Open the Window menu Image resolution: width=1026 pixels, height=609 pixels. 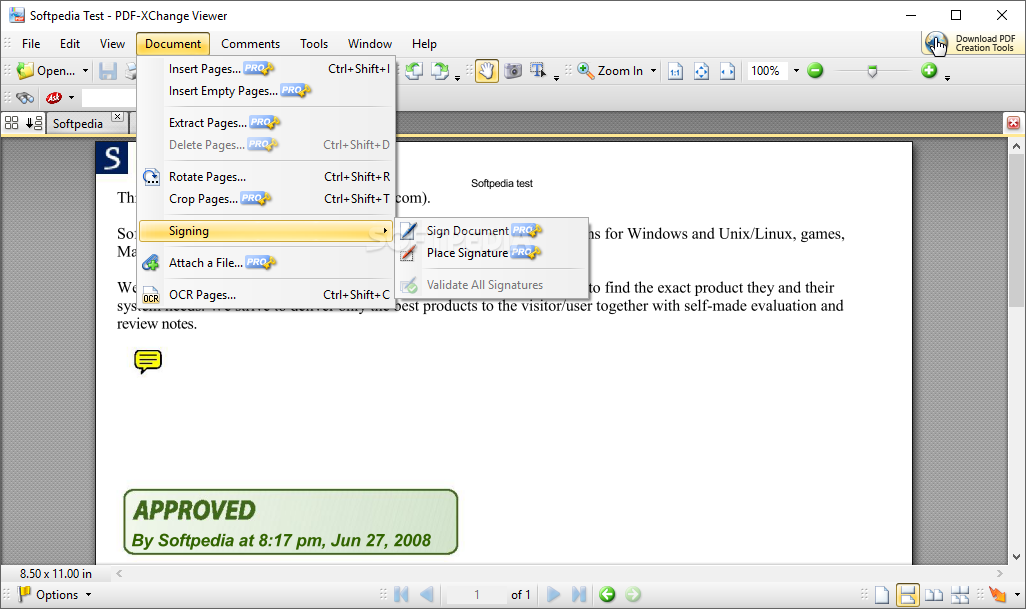click(x=370, y=44)
